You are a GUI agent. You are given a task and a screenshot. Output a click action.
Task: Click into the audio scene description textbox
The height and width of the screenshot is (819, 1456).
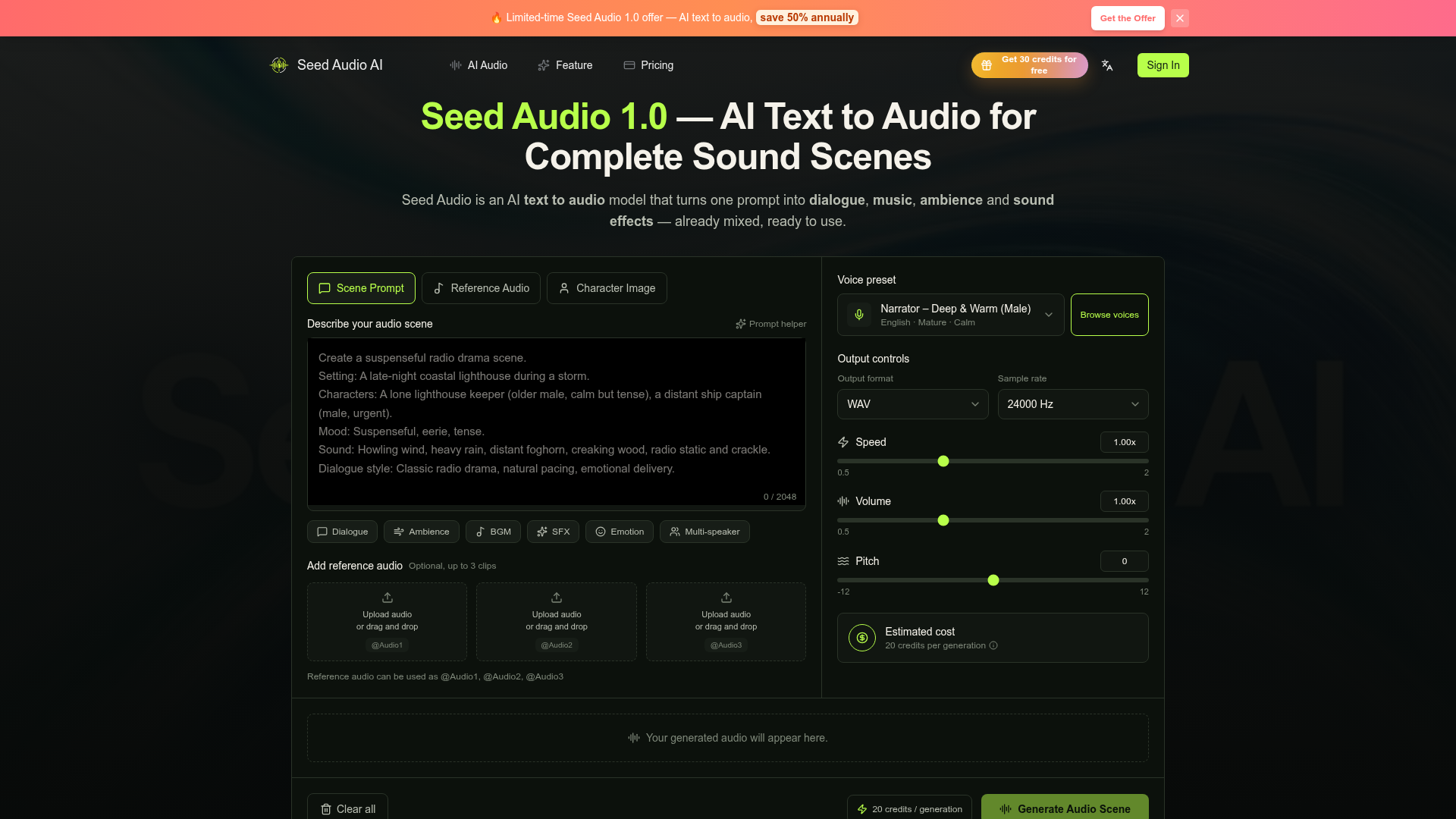click(x=557, y=423)
